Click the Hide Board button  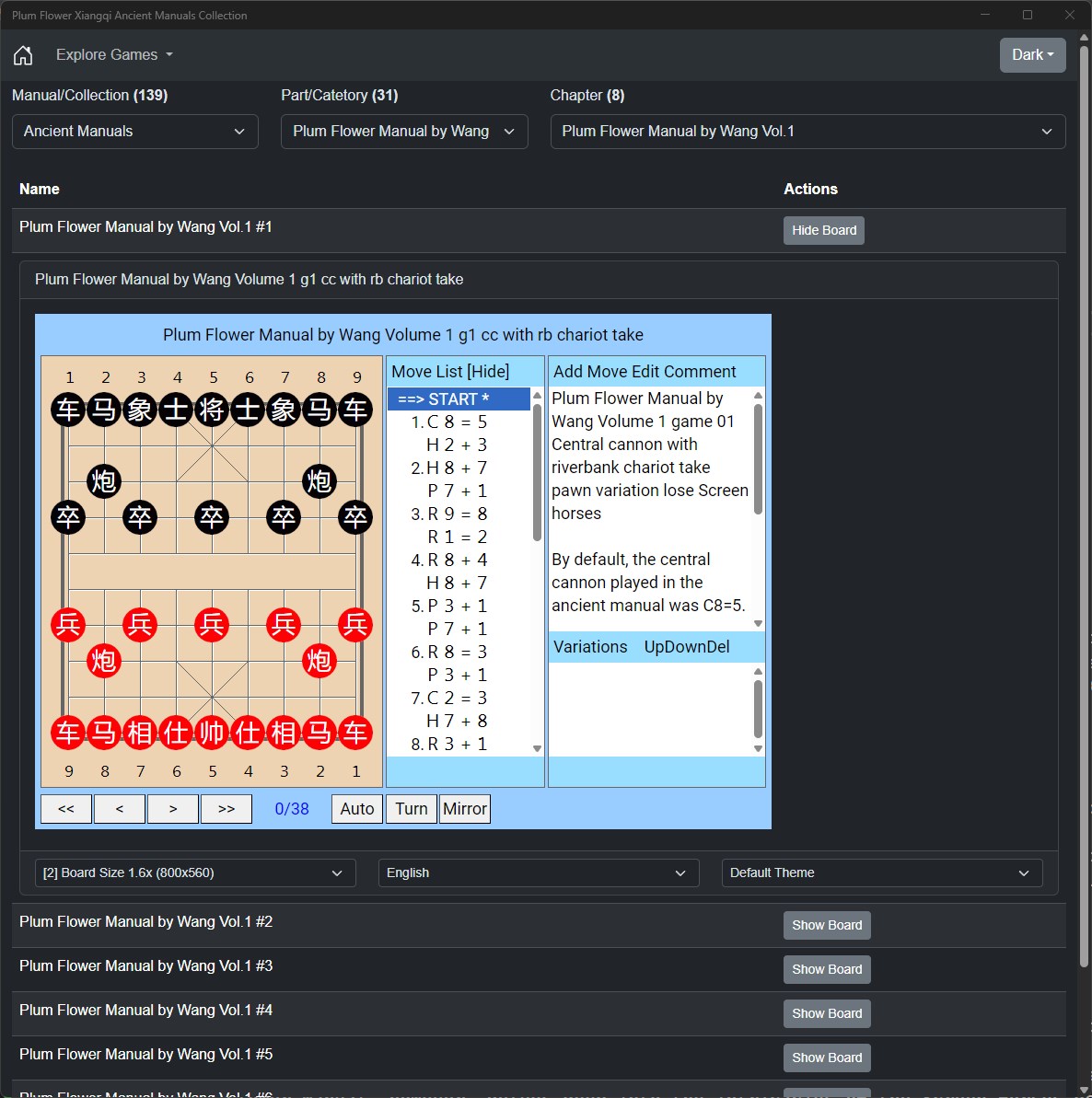824,230
